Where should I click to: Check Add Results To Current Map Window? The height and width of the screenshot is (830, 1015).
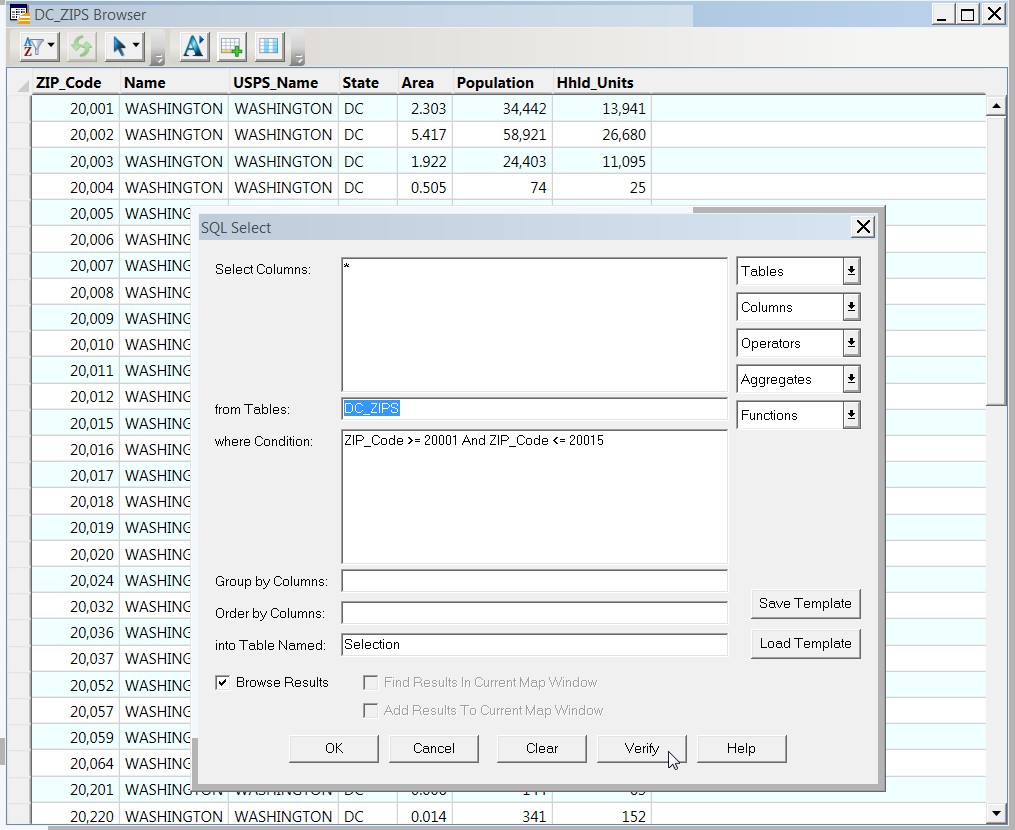point(370,710)
